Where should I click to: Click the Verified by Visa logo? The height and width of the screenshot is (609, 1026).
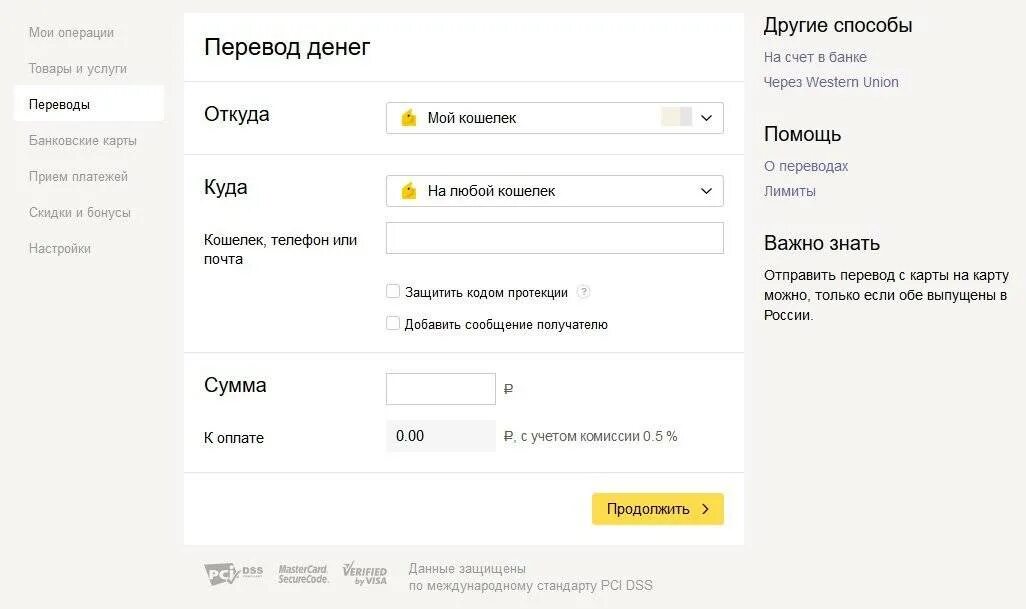[364, 574]
